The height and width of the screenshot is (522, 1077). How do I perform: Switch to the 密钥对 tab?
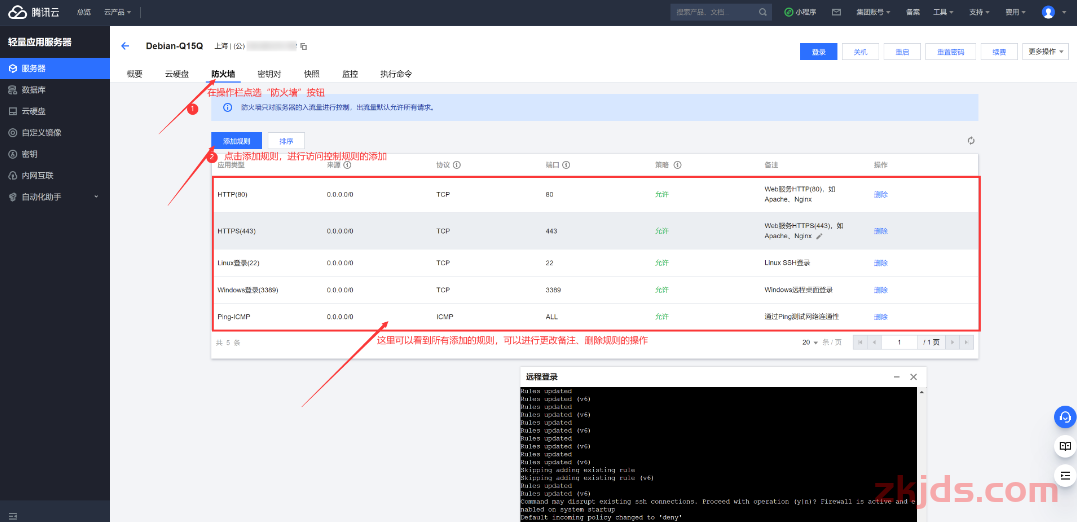click(x=269, y=73)
